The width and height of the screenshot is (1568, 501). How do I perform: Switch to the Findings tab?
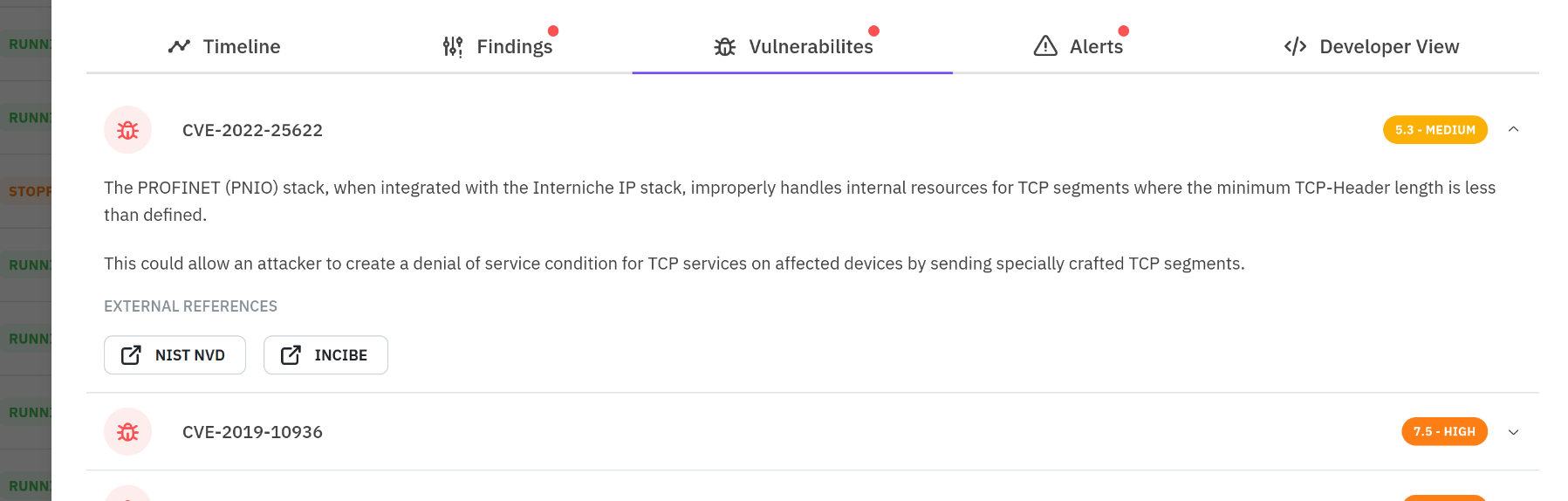click(514, 47)
